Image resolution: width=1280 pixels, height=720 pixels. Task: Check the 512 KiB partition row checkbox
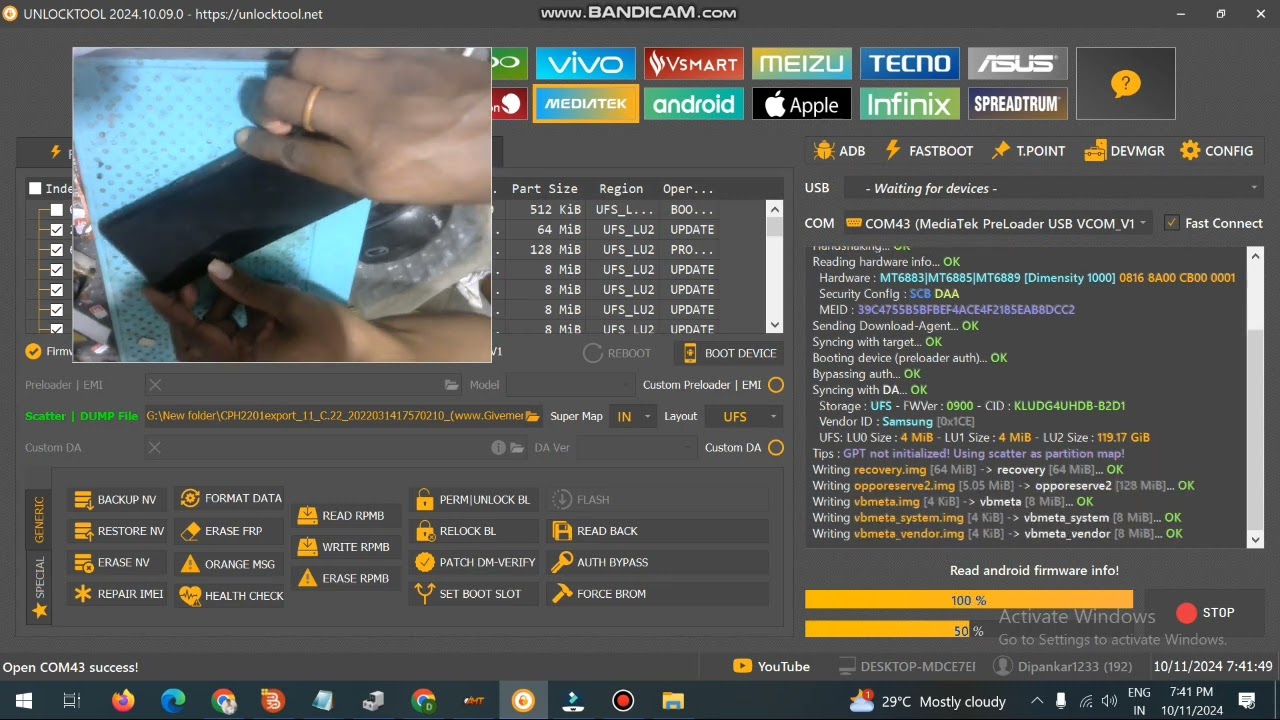point(57,210)
